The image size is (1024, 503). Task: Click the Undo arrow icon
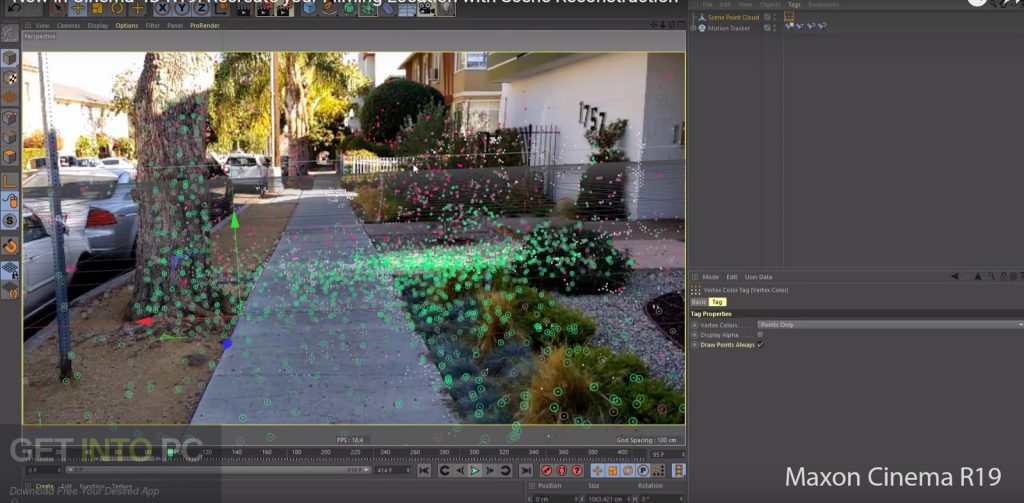coord(14,7)
